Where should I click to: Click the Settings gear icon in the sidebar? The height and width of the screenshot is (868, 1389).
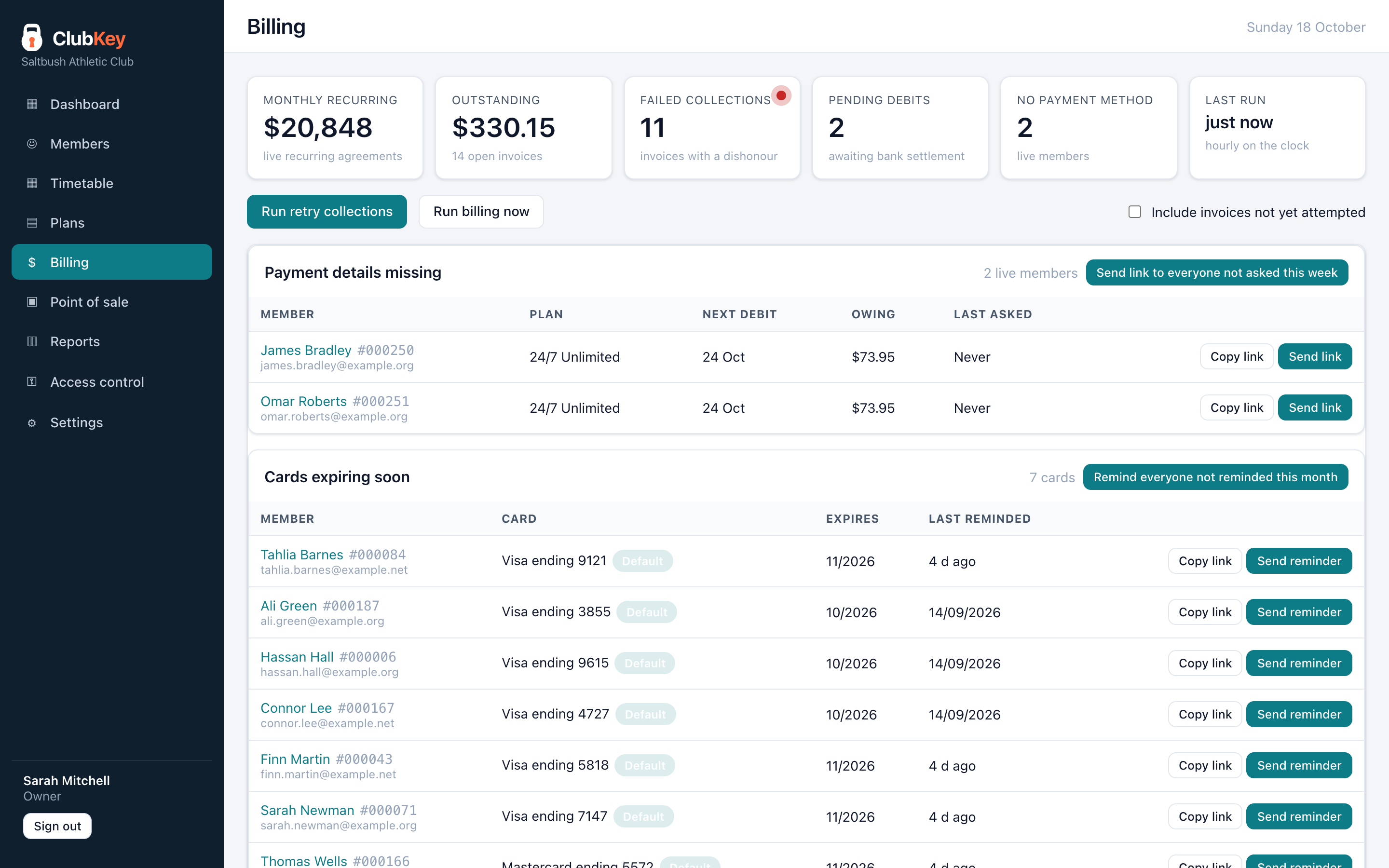coord(32,422)
